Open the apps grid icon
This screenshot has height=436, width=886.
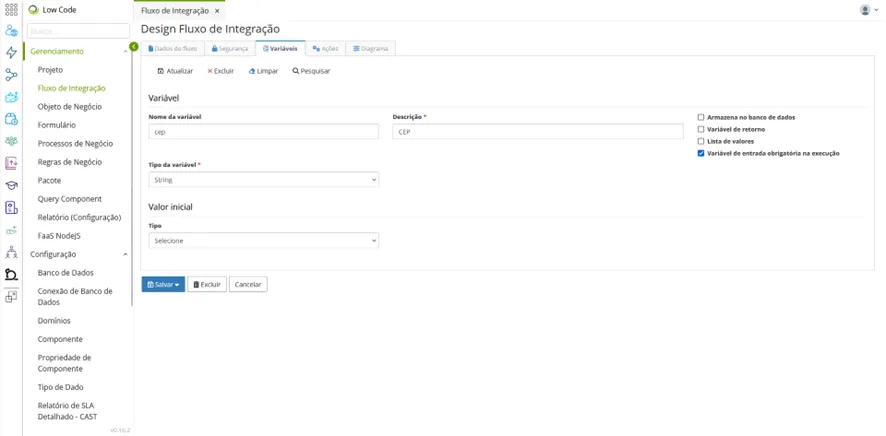coord(11,10)
